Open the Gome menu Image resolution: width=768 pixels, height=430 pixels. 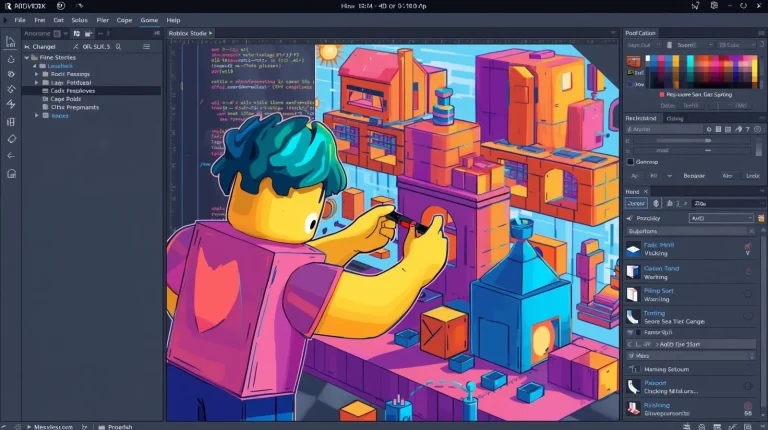(149, 20)
